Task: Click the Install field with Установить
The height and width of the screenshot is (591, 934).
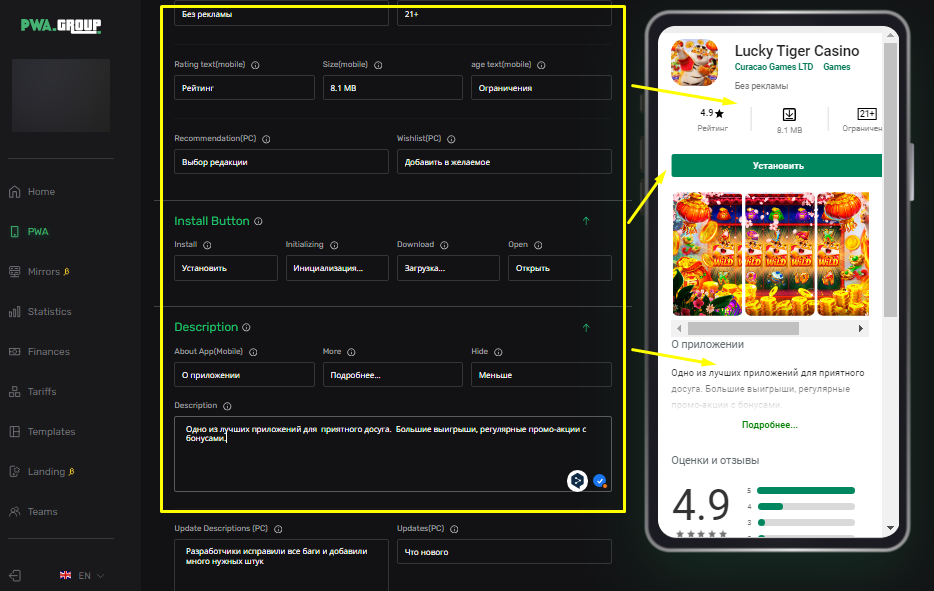Action: [226, 268]
